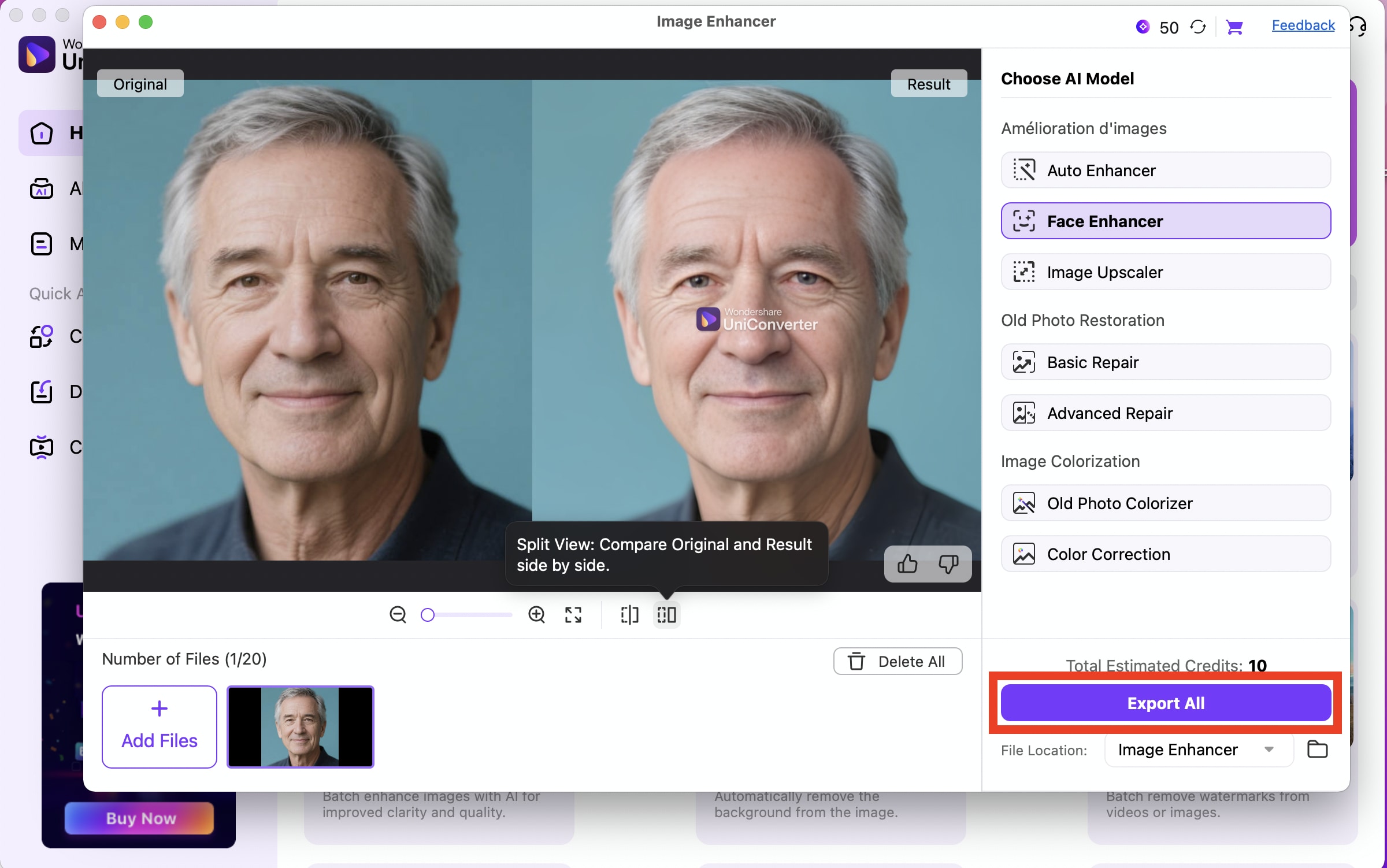The image size is (1387, 868).
Task: Click the shopping cart icon
Action: [1234, 27]
